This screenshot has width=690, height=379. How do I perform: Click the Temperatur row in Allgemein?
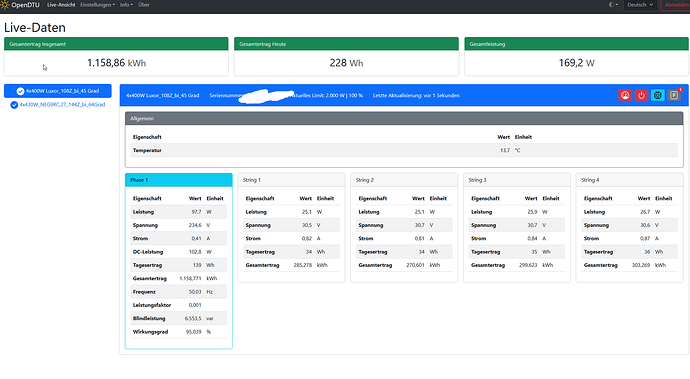[404, 151]
